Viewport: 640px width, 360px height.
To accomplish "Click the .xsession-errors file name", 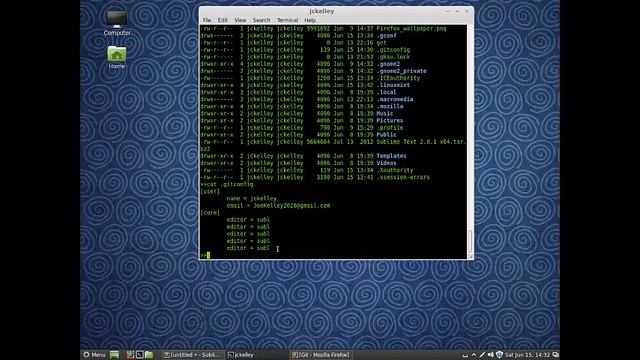I will click(x=403, y=177).
